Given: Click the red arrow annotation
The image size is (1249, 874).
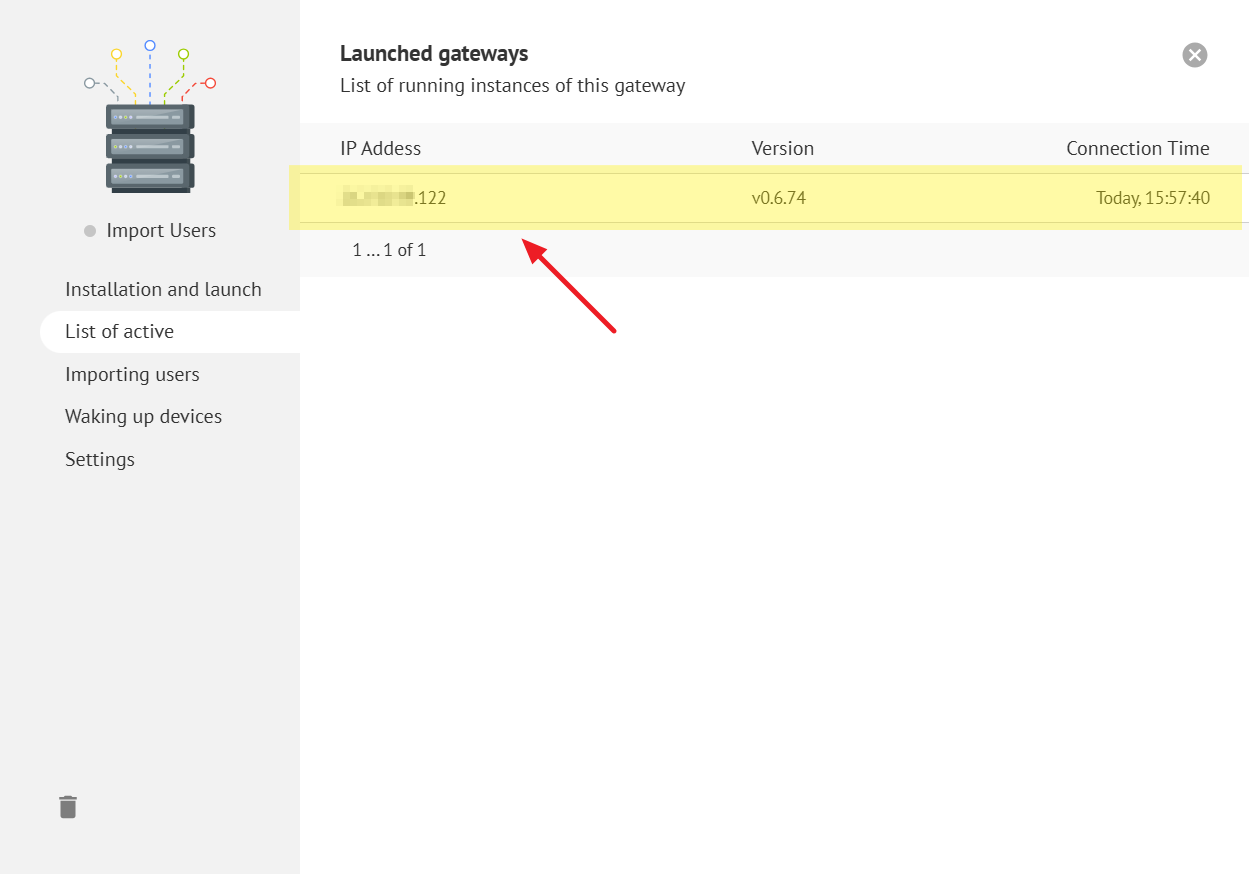Looking at the screenshot, I should click(x=570, y=288).
